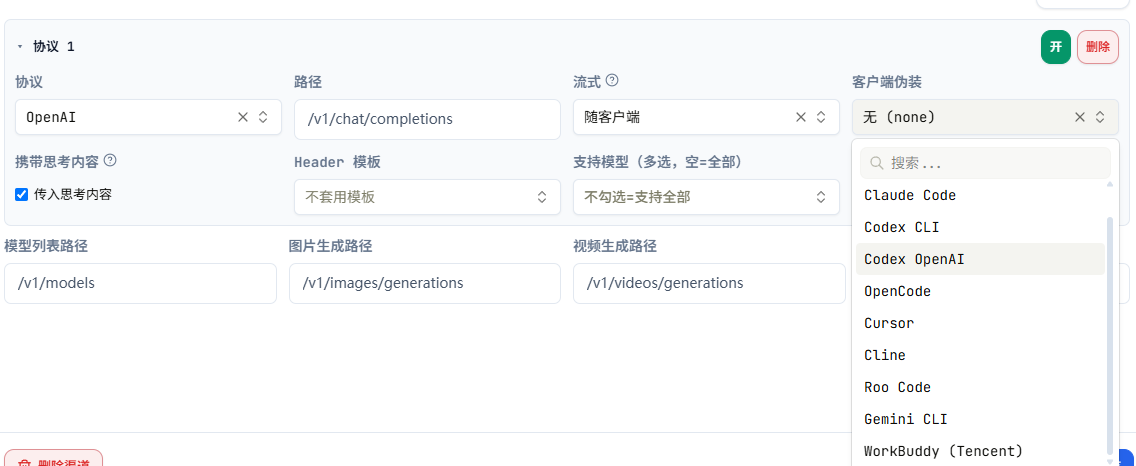This screenshot has height=466, width=1136.
Task: Focus the 搜索 search box
Action: [985, 163]
